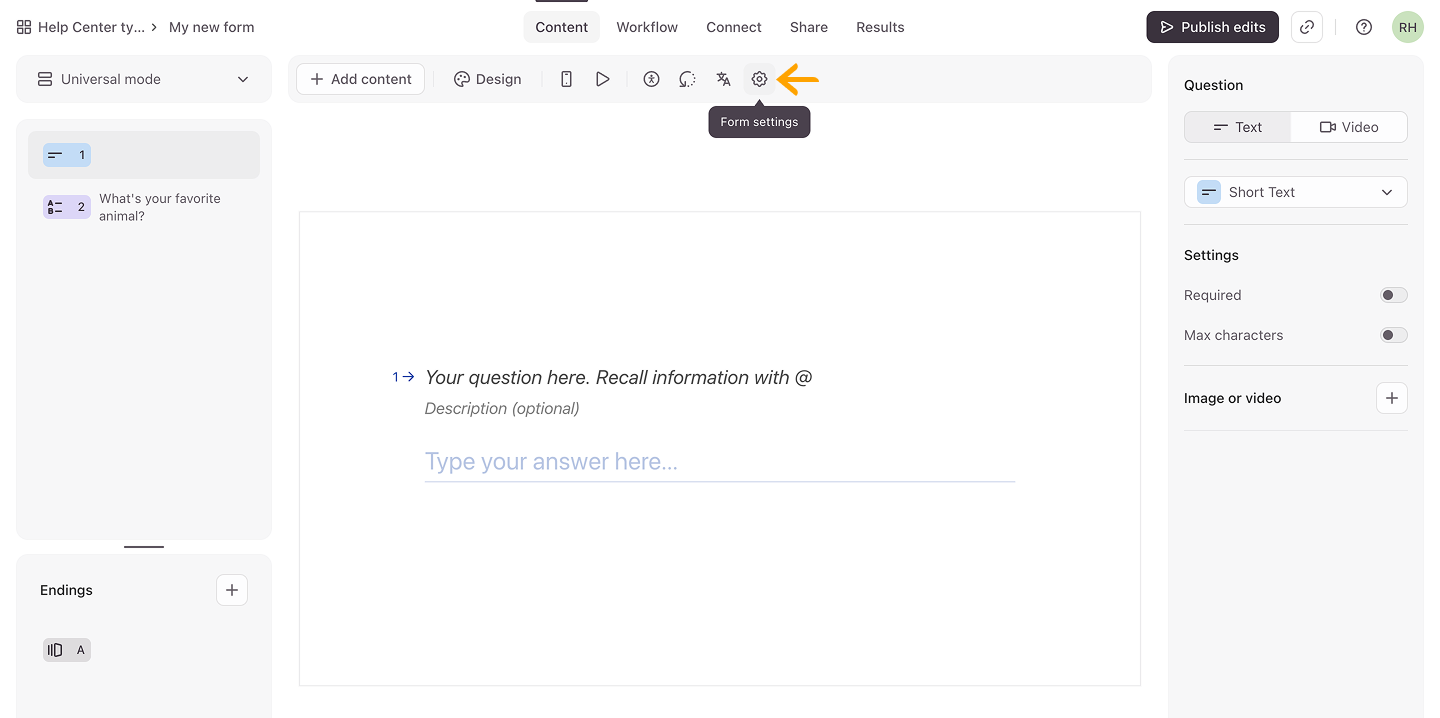The image size is (1440, 718).
Task: Open Form settings gear icon
Action: pyautogui.click(x=759, y=79)
